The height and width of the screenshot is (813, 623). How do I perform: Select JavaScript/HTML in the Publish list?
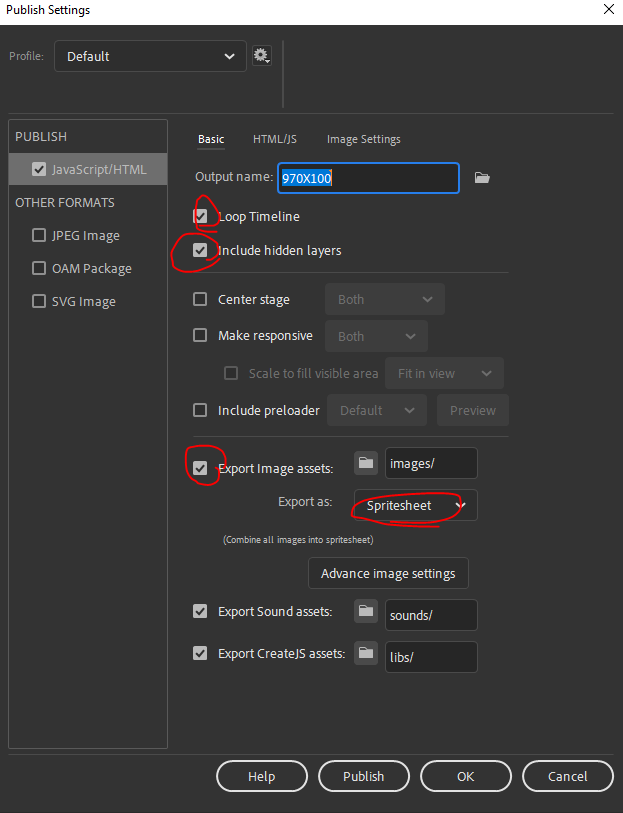pos(98,169)
